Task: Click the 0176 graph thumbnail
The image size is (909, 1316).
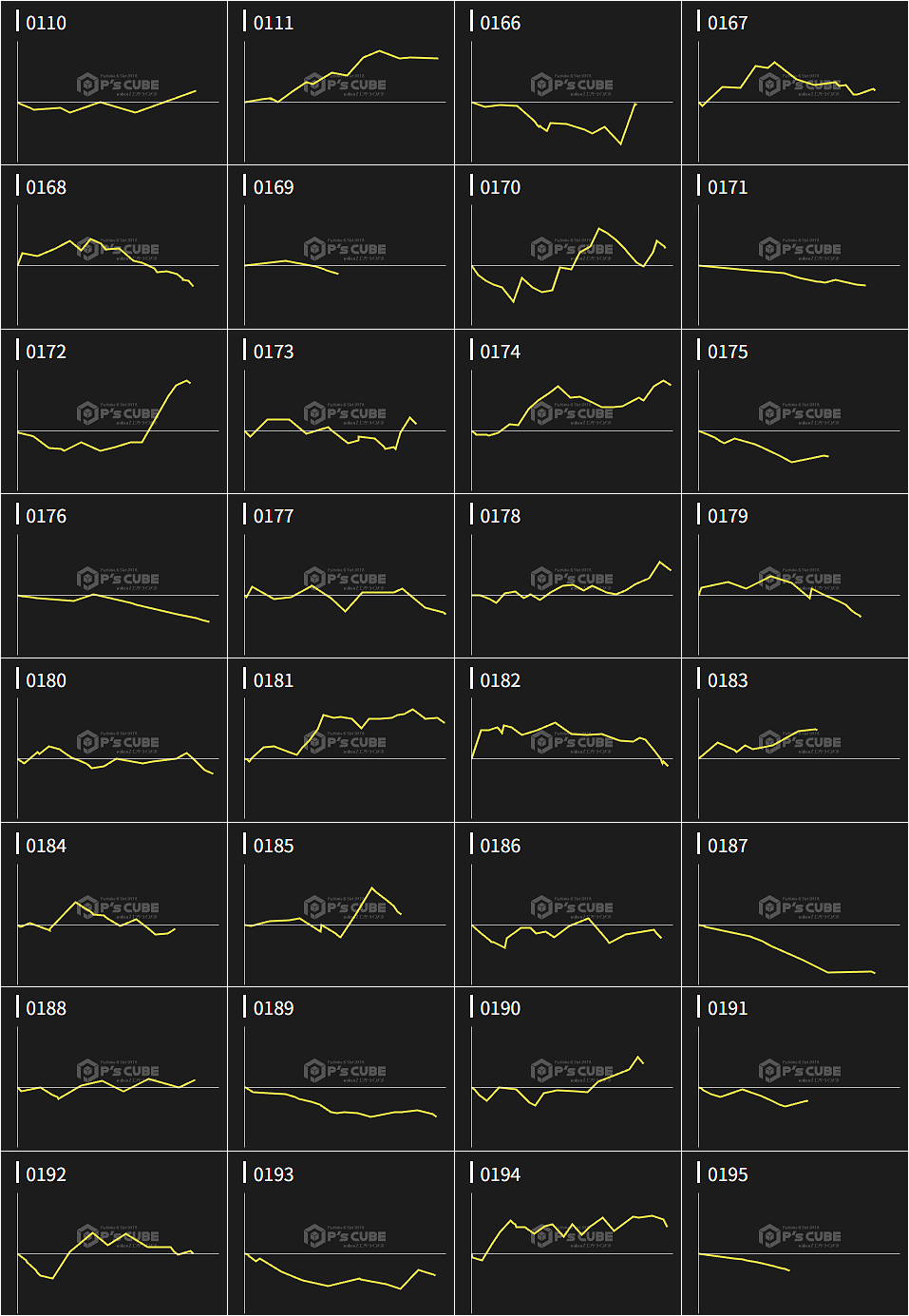Action: pyautogui.click(x=114, y=588)
